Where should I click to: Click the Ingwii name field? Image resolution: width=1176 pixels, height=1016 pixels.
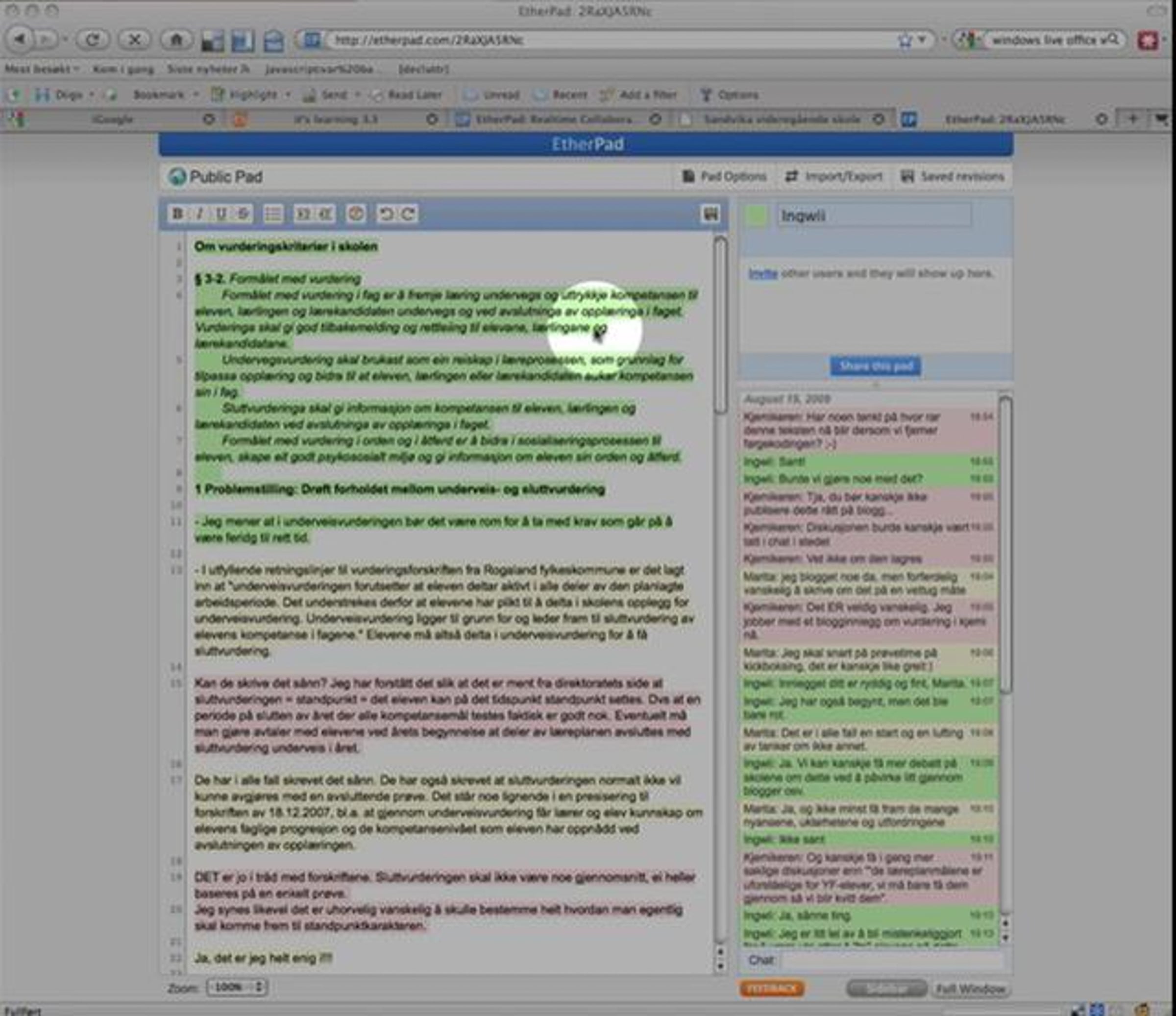click(x=874, y=216)
